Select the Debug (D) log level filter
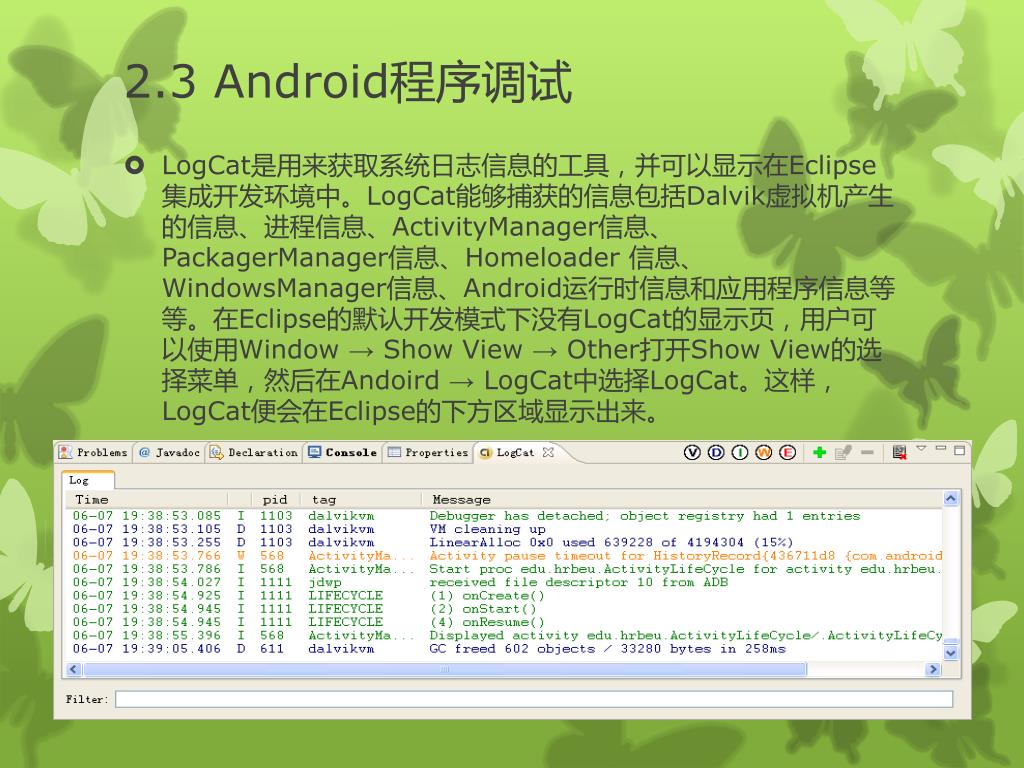 point(716,453)
